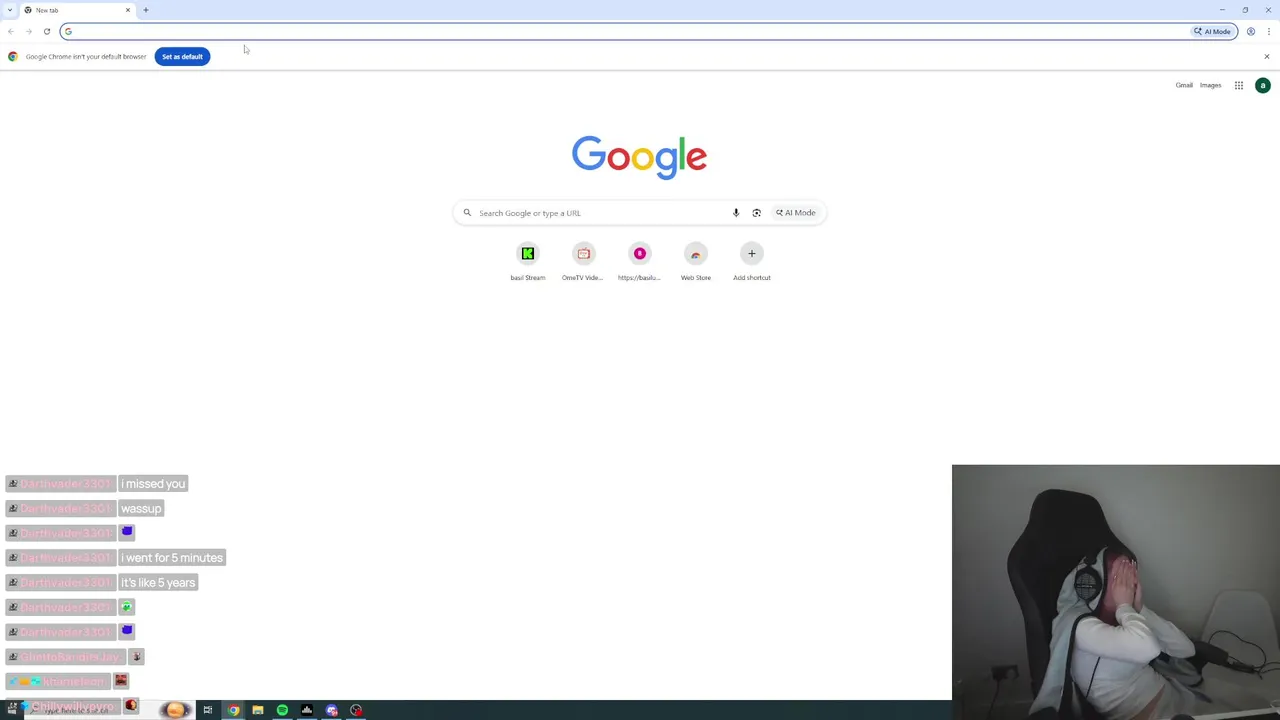Click the 'i missed you' chat message
This screenshot has height=720, width=1280.
(x=153, y=484)
